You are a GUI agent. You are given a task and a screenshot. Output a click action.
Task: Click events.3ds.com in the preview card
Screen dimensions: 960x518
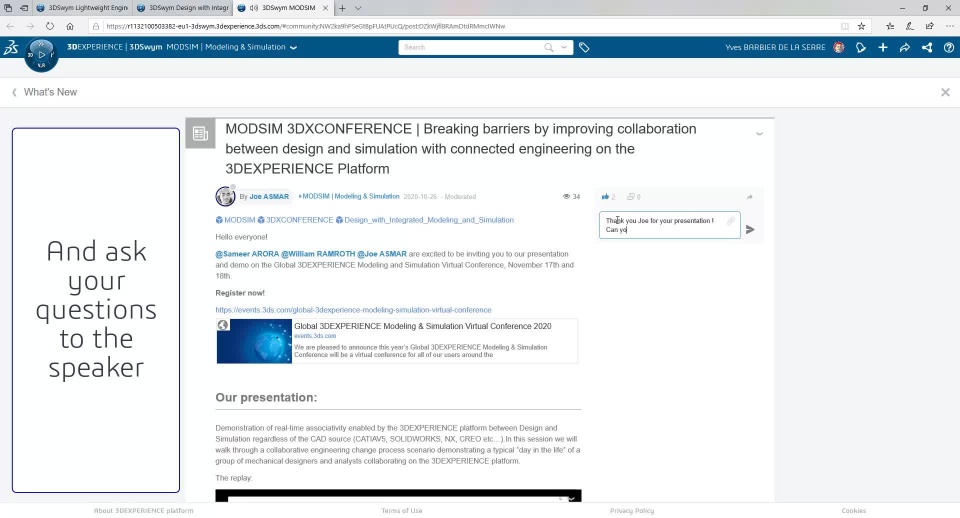point(315,336)
